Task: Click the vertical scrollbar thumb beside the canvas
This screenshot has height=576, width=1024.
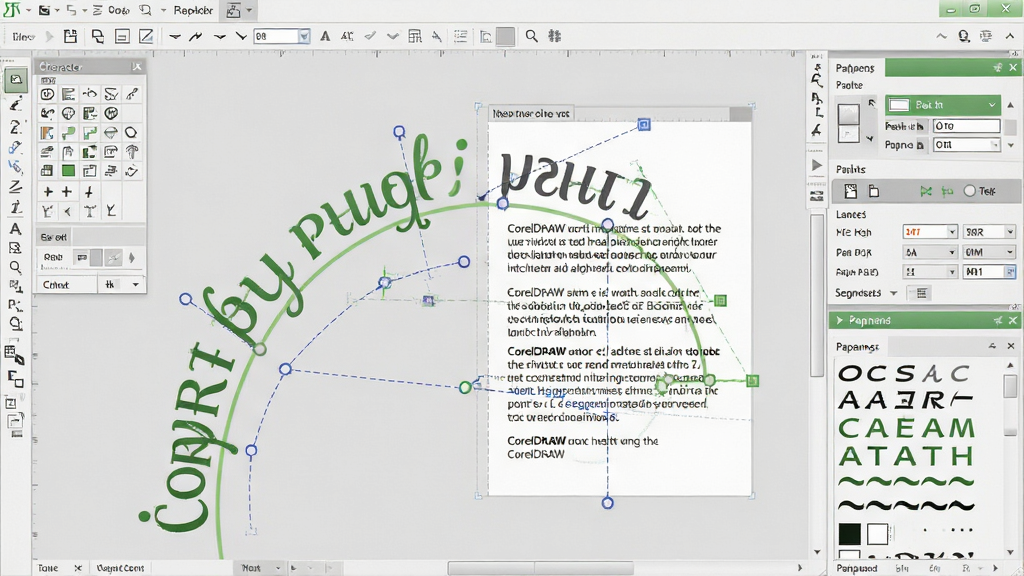Action: (x=817, y=294)
